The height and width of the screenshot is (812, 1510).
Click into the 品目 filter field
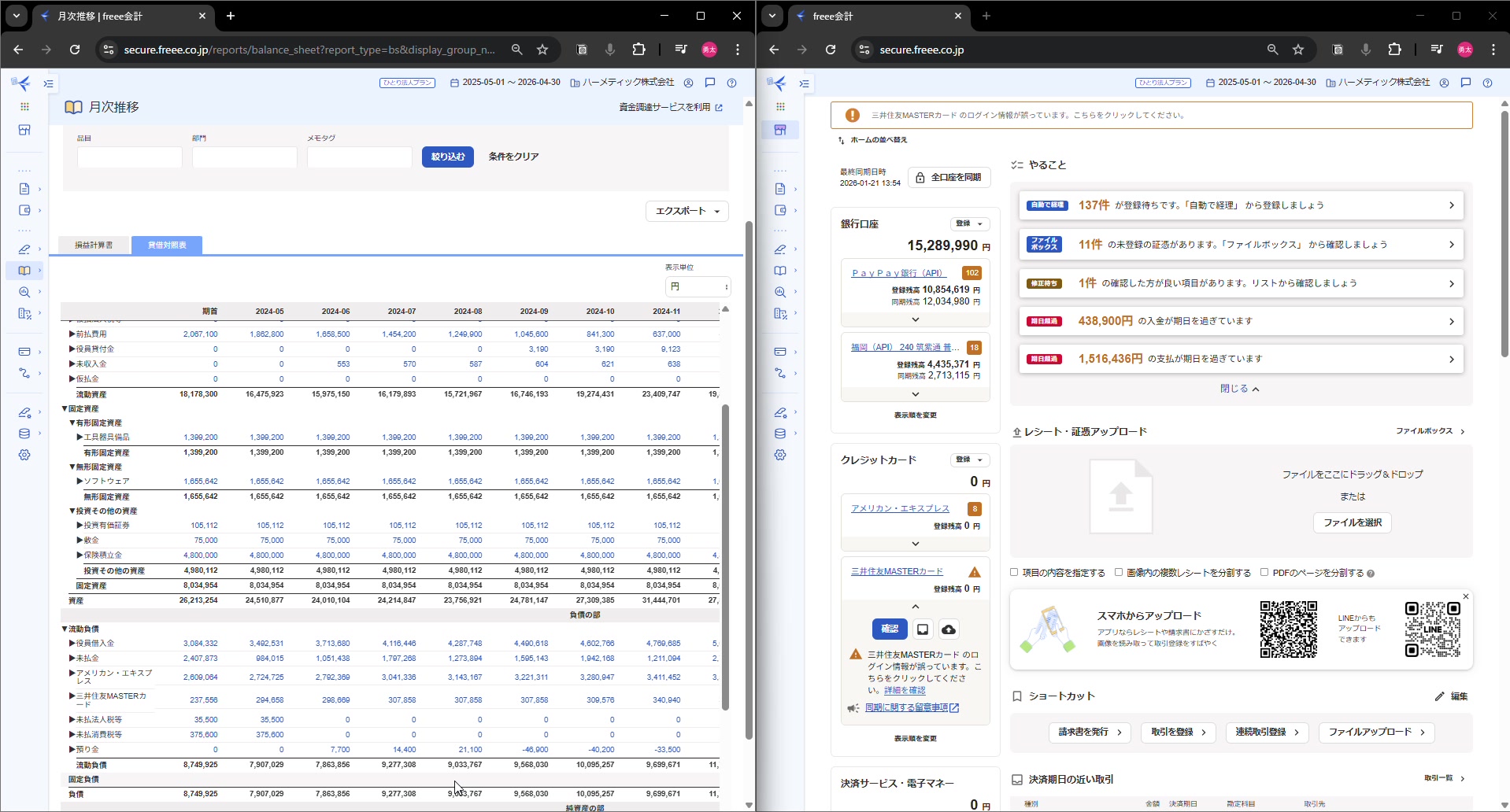point(130,157)
